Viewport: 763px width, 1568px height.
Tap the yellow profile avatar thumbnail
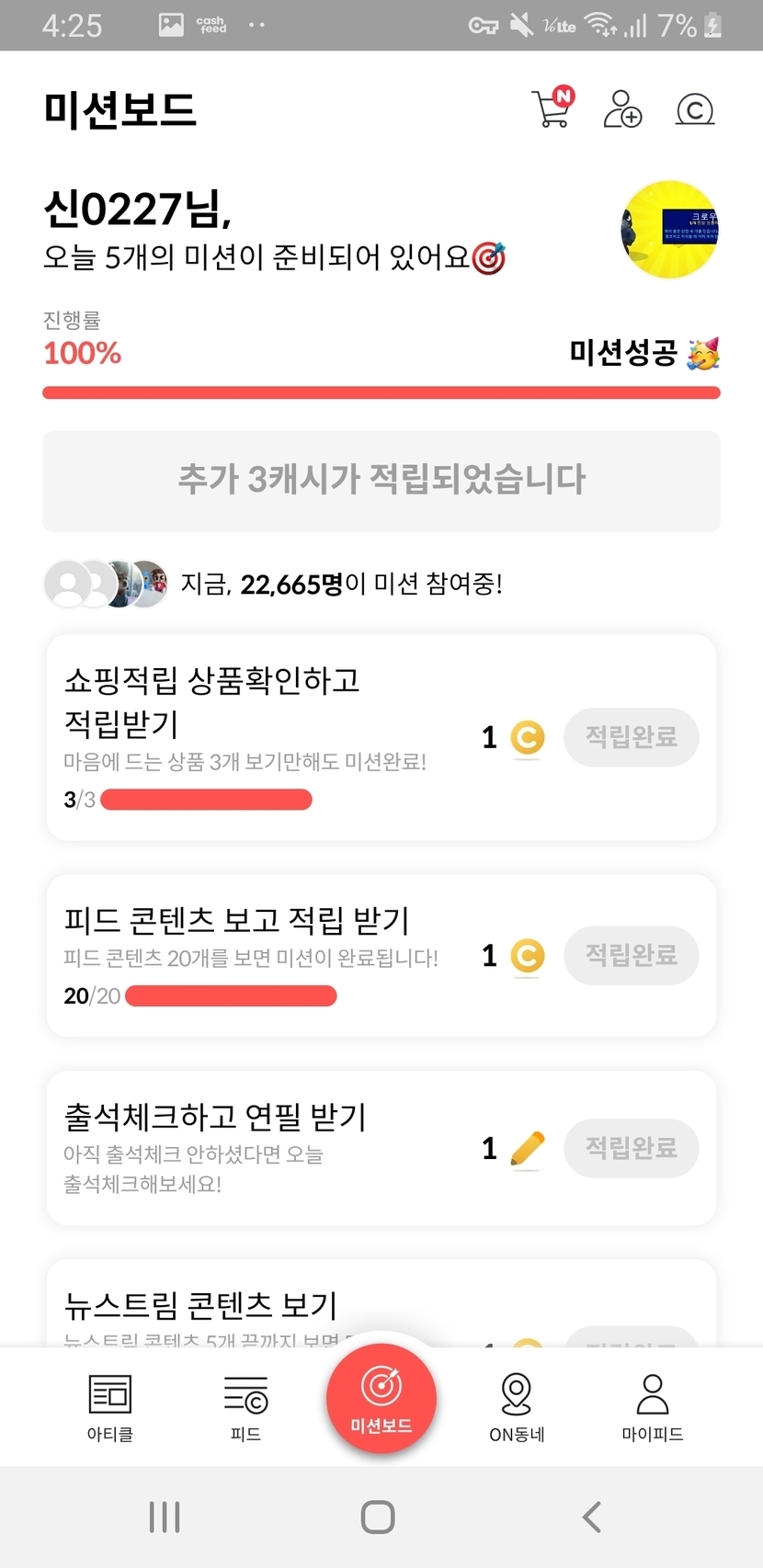[x=668, y=230]
